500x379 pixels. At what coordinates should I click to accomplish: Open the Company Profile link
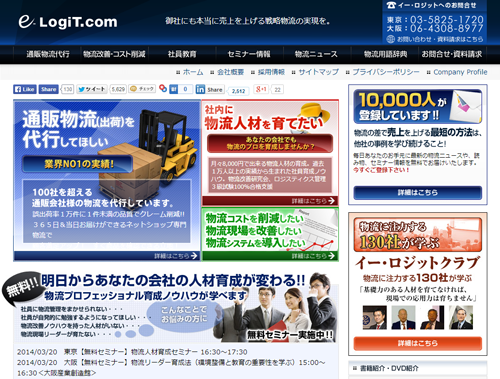pos(460,72)
